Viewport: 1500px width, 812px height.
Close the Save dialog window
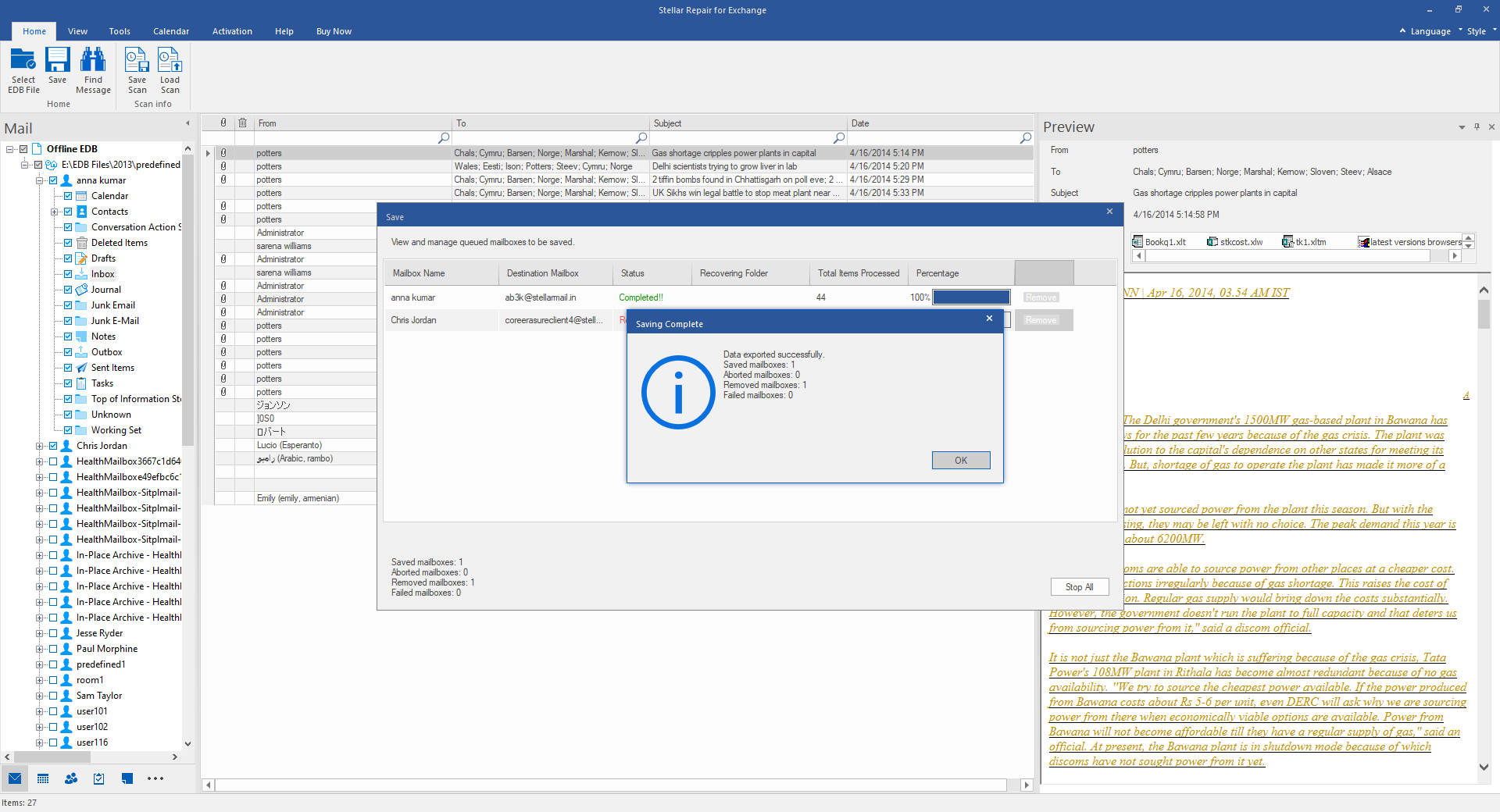(x=1109, y=212)
